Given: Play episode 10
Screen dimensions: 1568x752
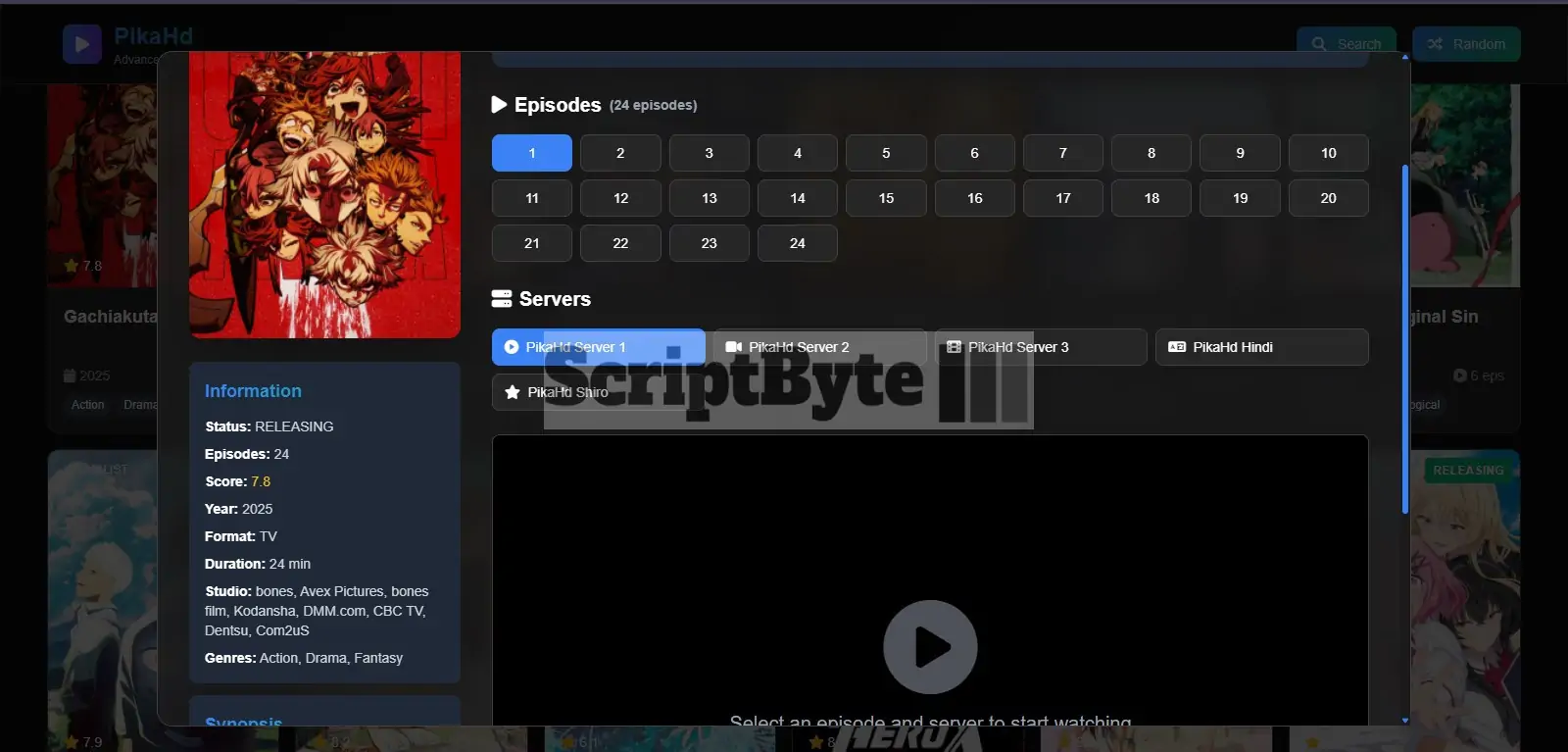Looking at the screenshot, I should point(1328,153).
